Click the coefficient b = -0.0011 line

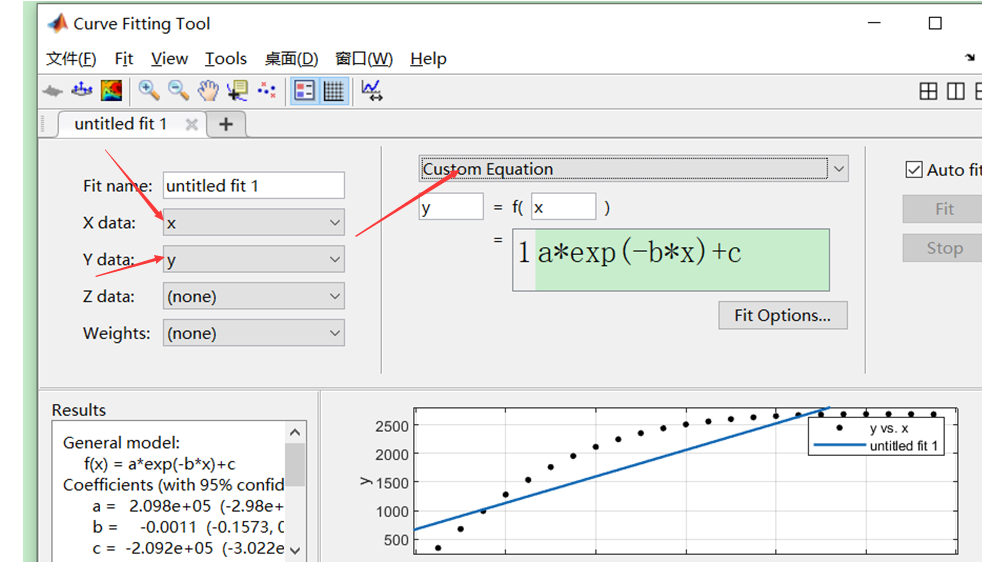click(x=188, y=527)
